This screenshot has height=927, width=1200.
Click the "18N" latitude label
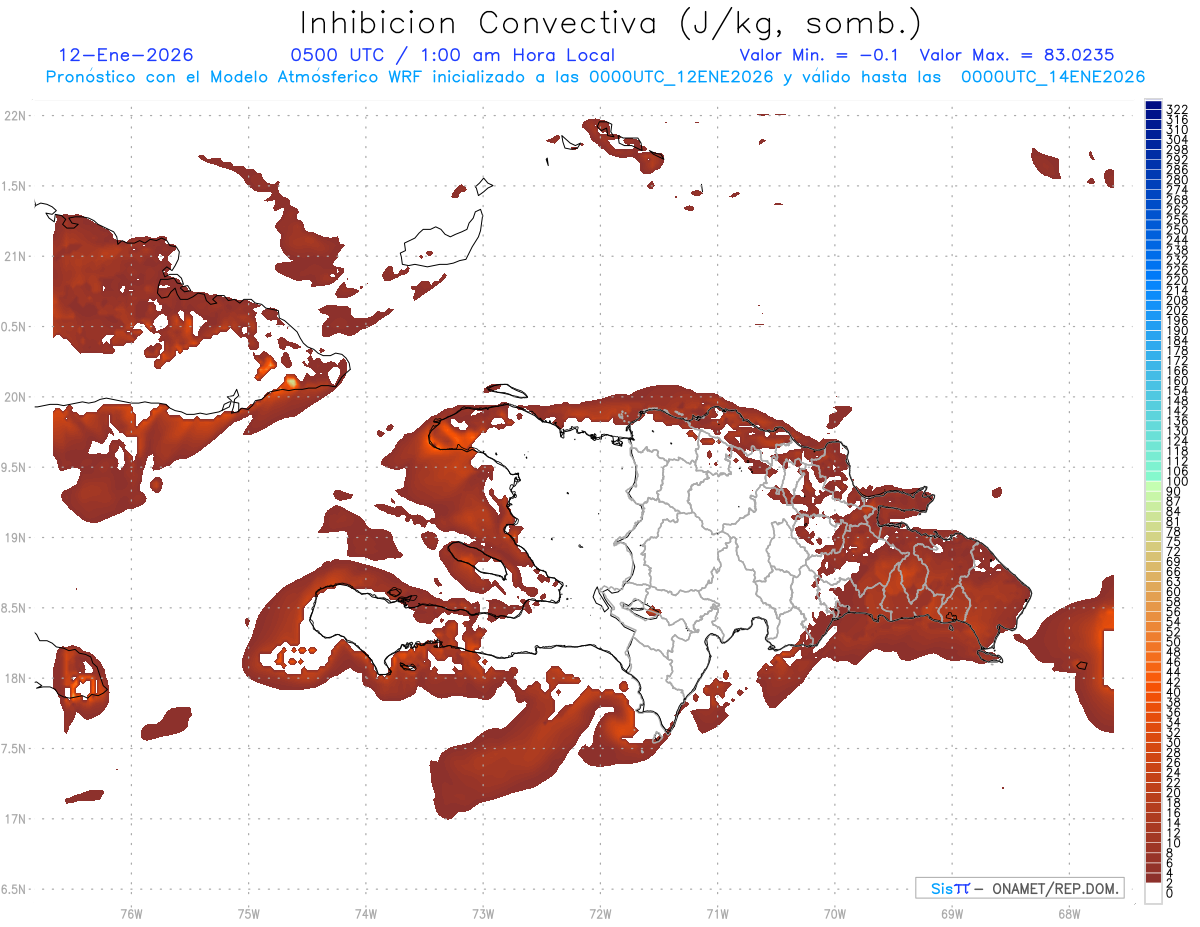(x=15, y=678)
